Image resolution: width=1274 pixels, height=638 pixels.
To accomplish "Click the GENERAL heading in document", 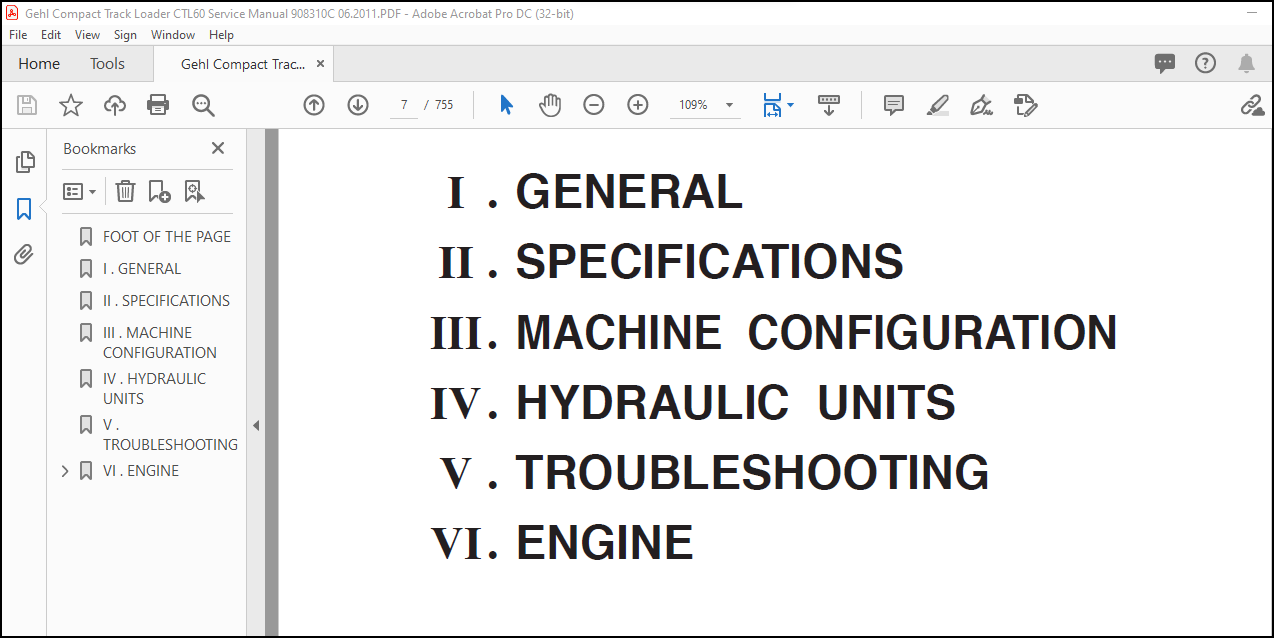I will (x=629, y=192).
